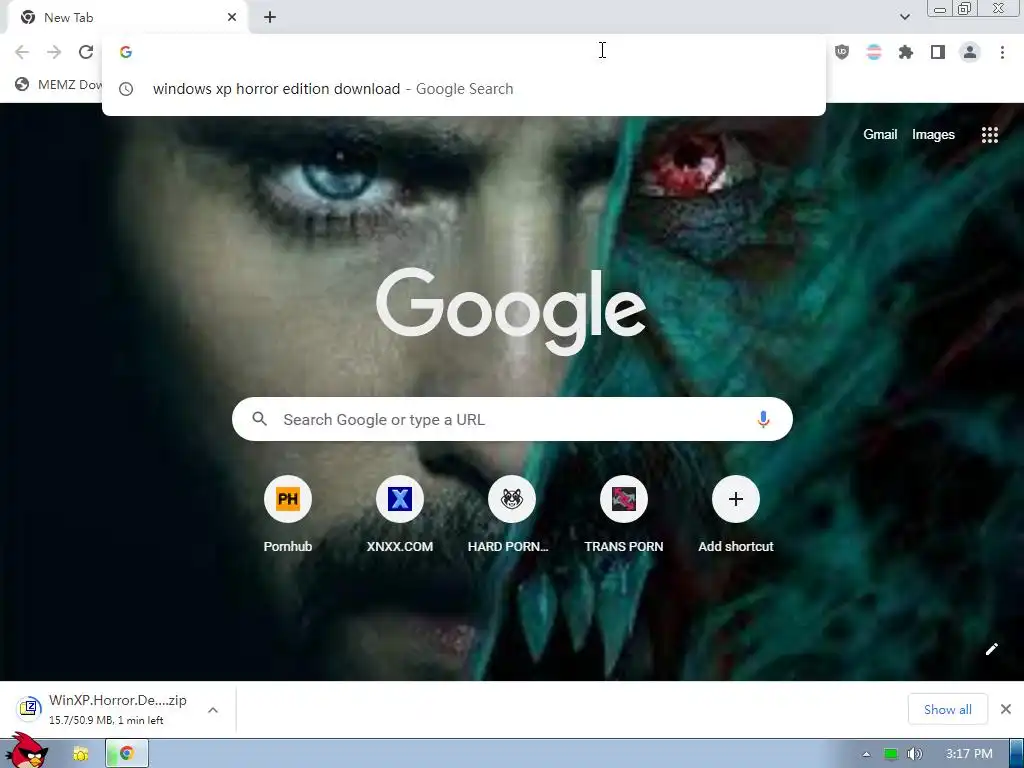Open Chrome's three-dot menu
This screenshot has height=768, width=1024.
pyautogui.click(x=1002, y=52)
